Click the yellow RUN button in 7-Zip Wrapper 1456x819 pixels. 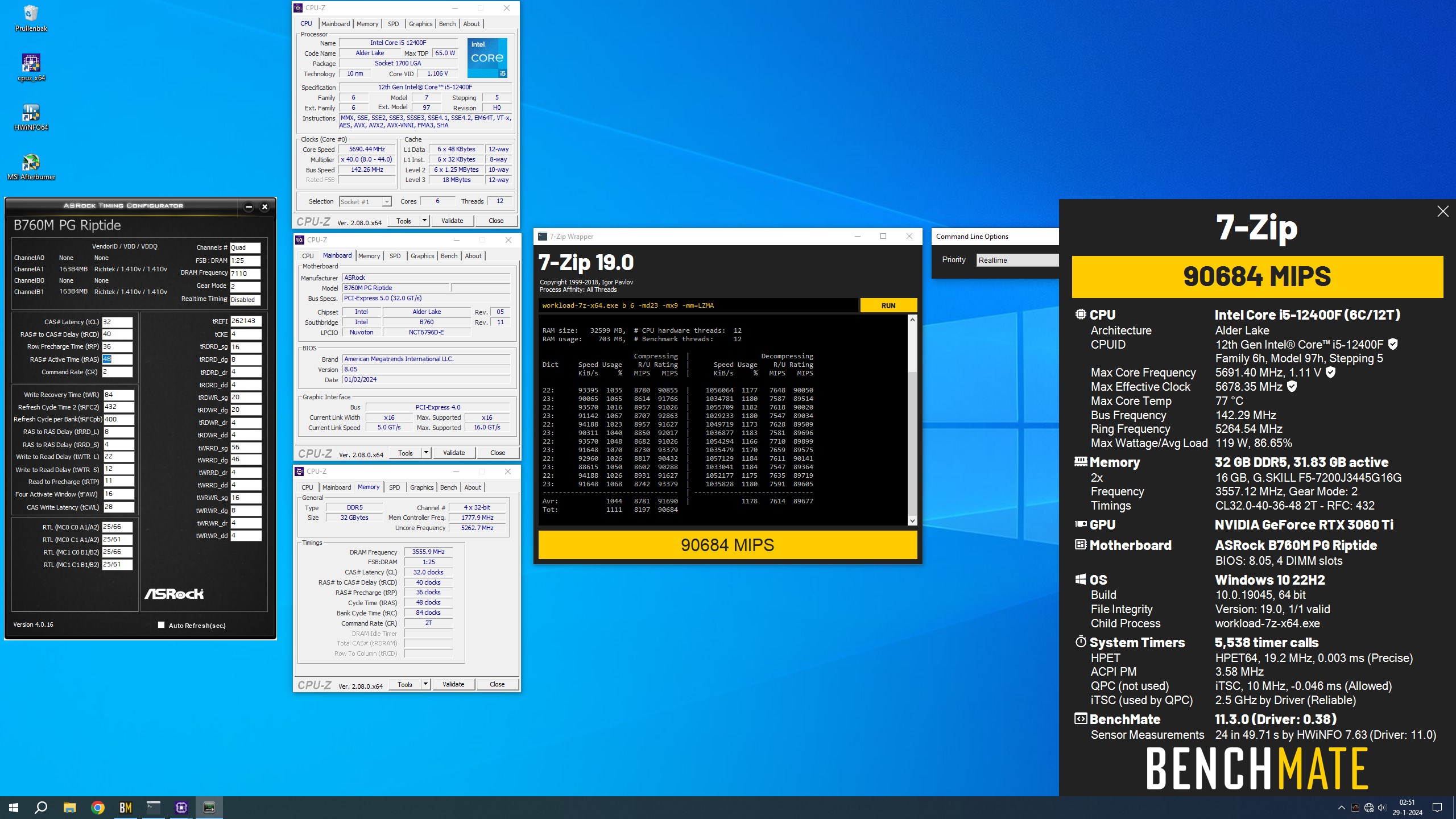(x=888, y=305)
